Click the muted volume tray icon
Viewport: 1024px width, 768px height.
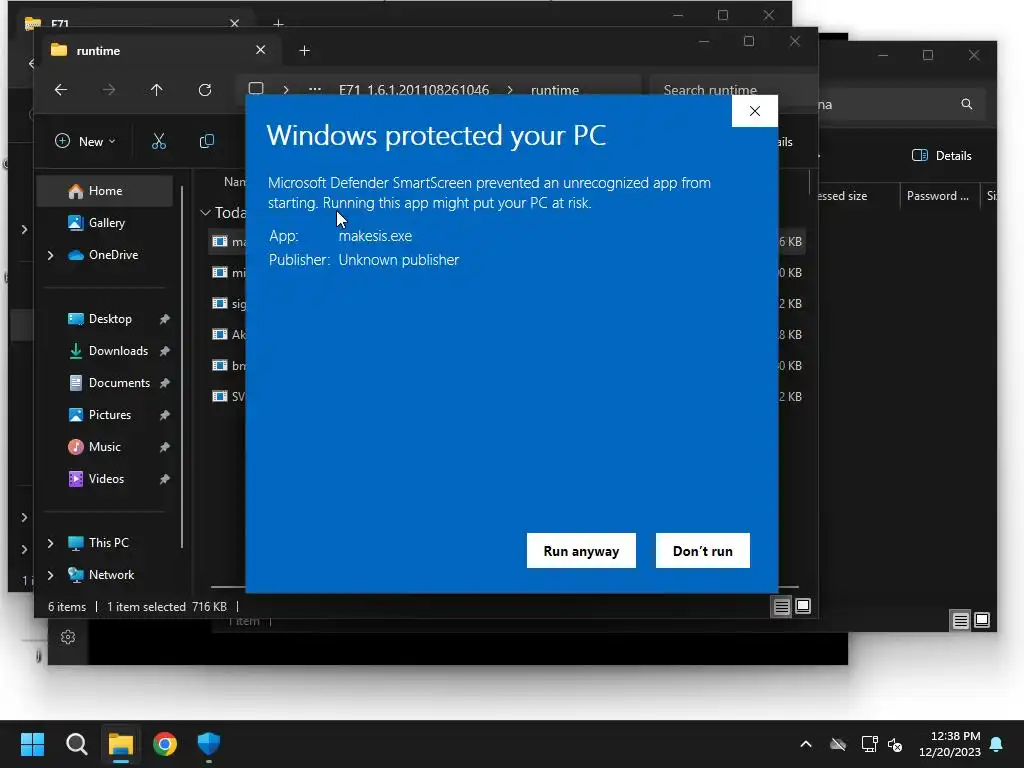(895, 744)
